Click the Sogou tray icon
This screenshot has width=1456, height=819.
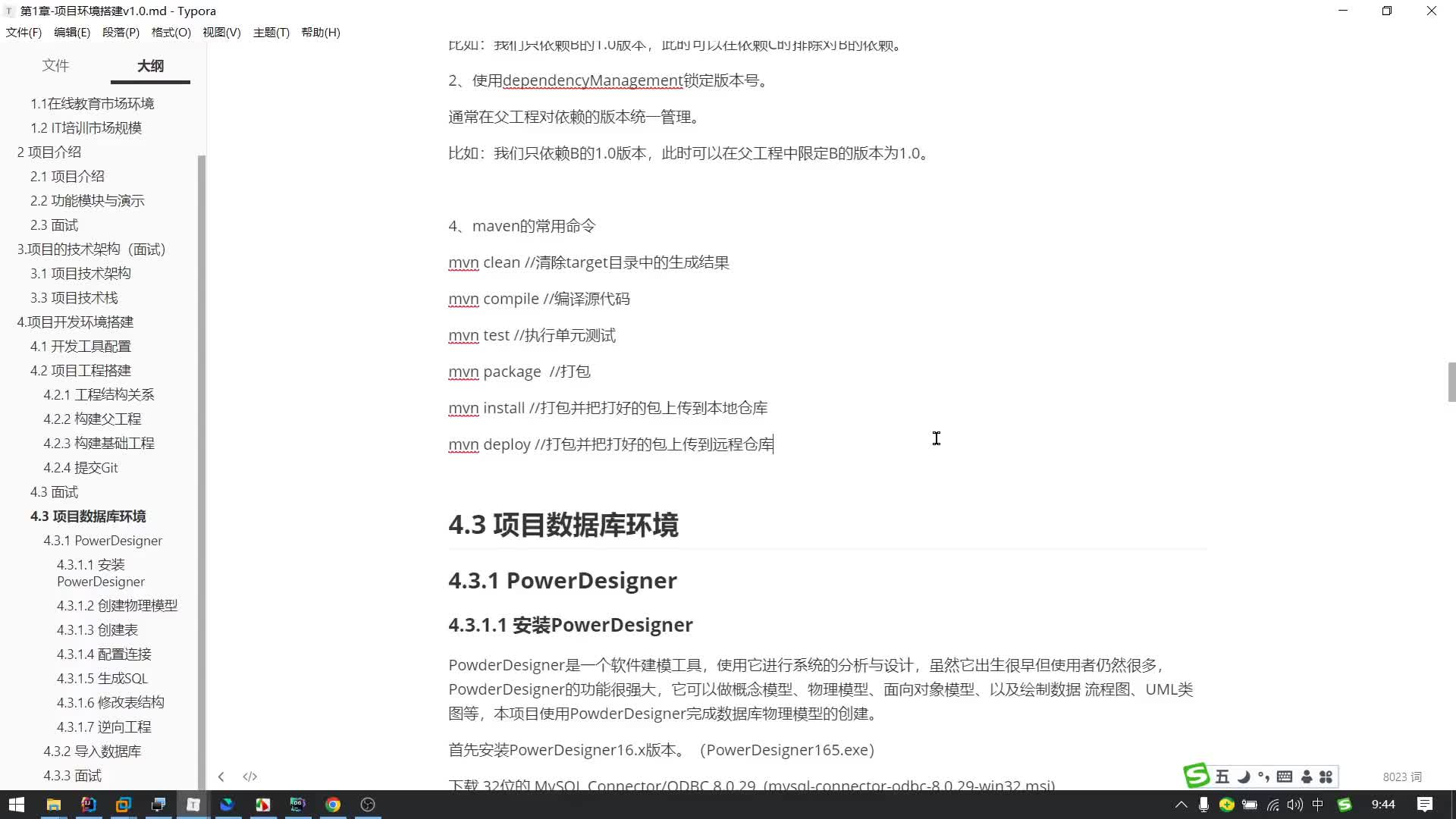pos(1345,805)
